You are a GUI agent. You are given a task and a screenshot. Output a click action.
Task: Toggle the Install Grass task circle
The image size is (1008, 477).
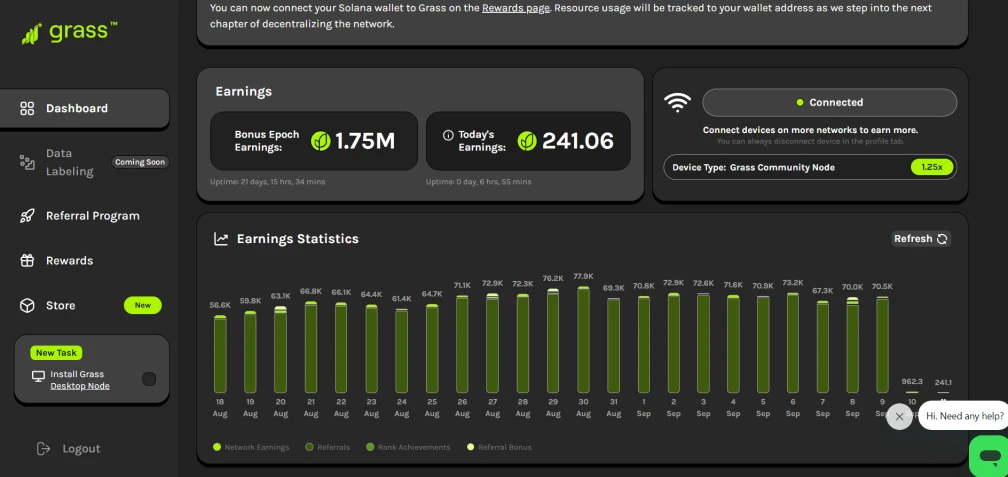pos(149,379)
